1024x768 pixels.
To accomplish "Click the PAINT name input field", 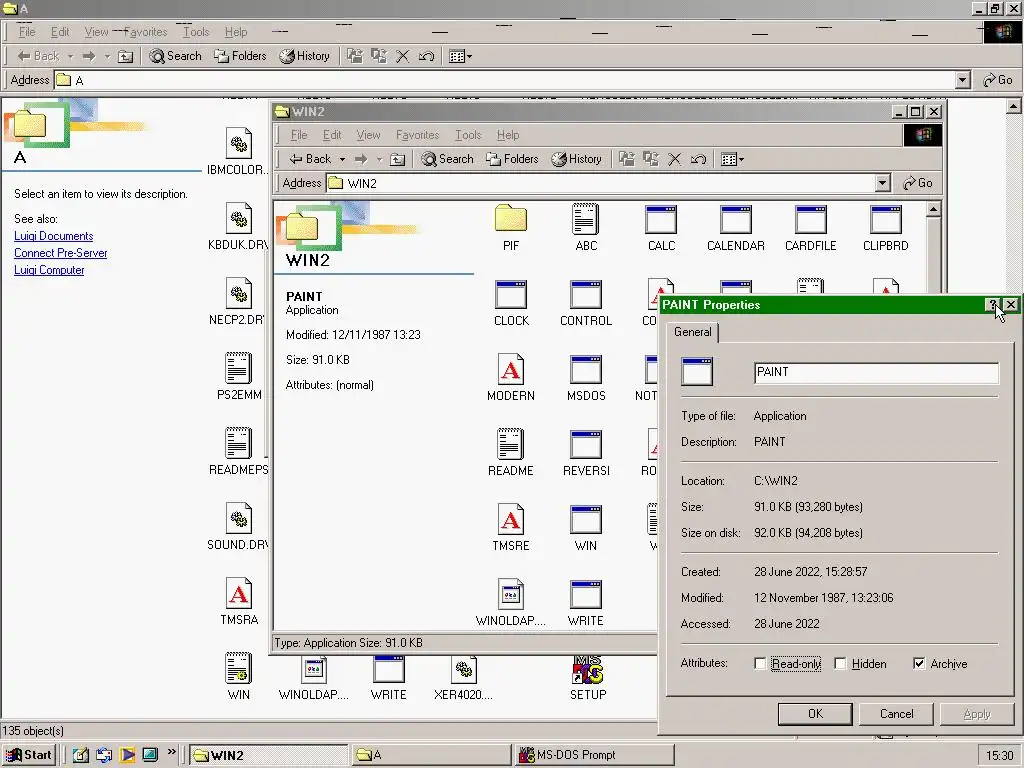I will click(876, 372).
